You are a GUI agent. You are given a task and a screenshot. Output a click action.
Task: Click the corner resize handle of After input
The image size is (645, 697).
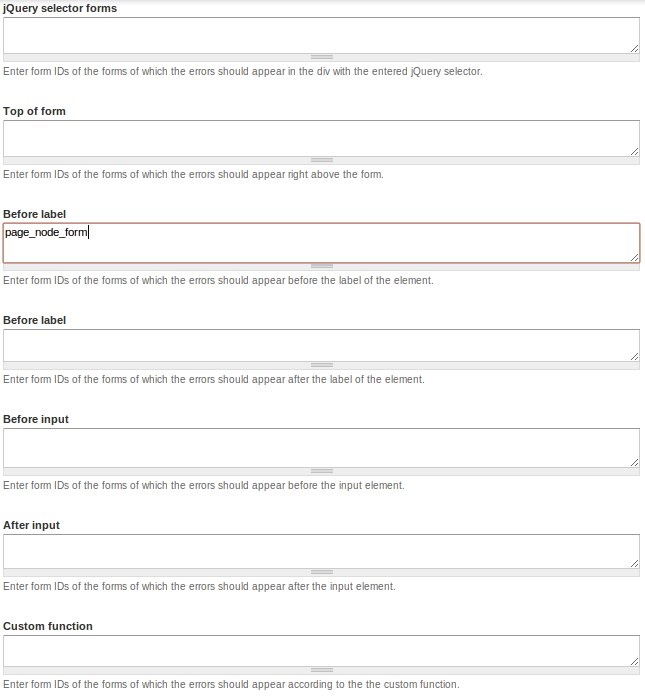(x=635, y=563)
